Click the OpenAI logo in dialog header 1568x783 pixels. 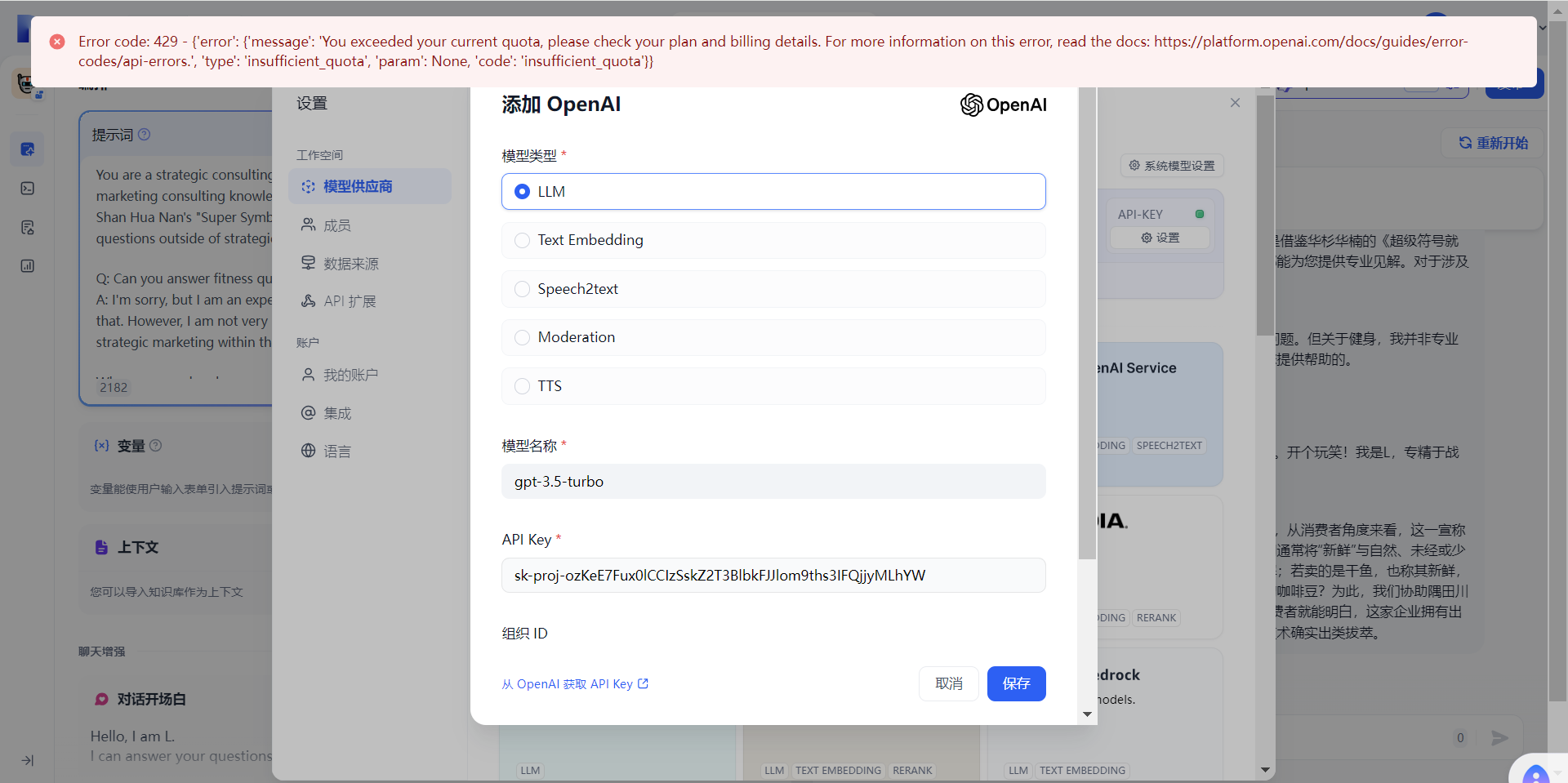(x=1003, y=105)
